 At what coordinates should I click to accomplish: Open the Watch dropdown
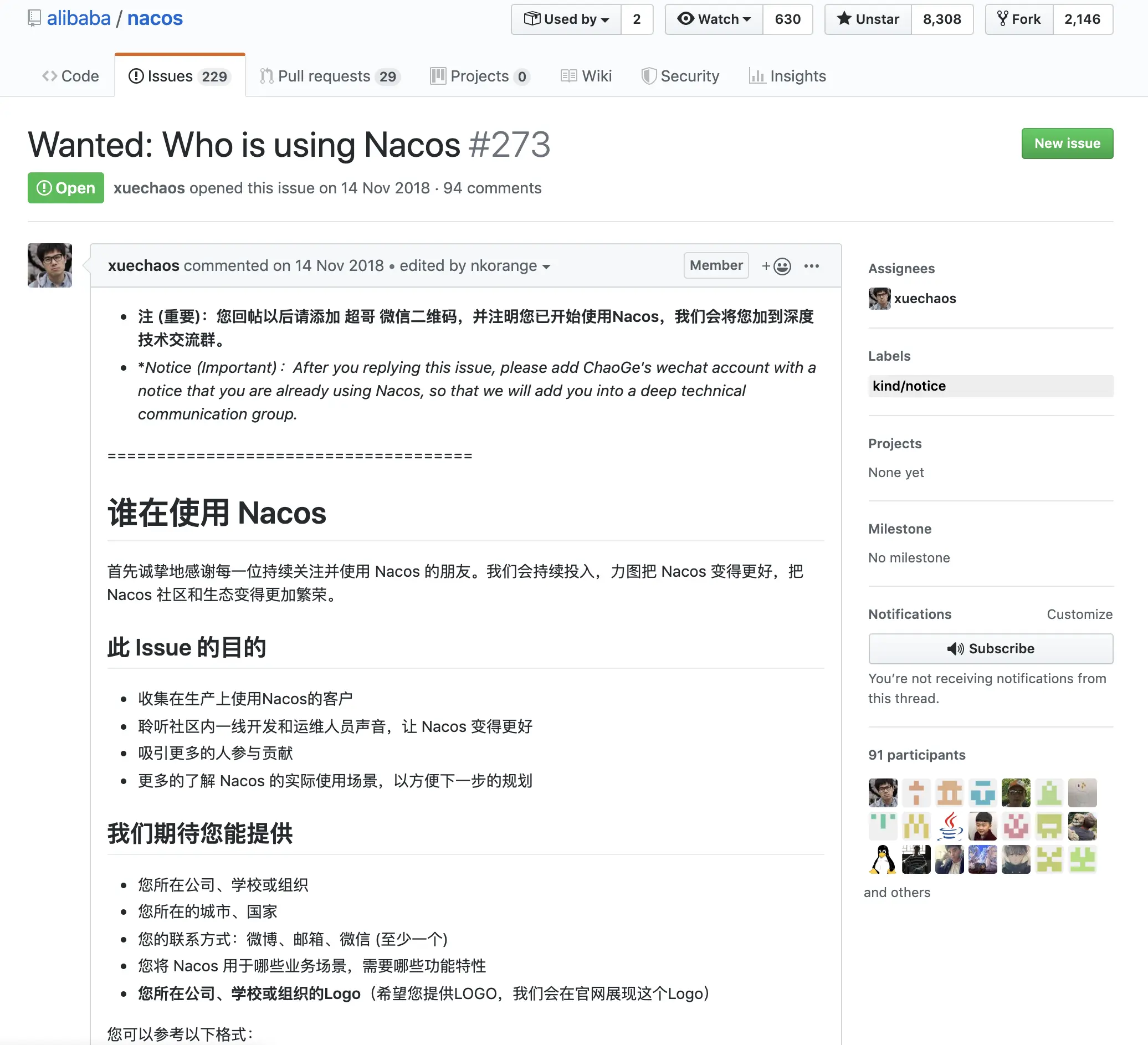tap(714, 19)
